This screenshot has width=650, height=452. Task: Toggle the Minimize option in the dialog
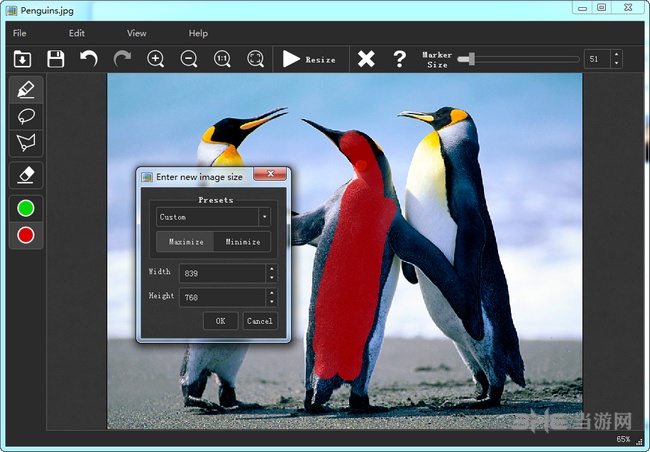coord(242,242)
